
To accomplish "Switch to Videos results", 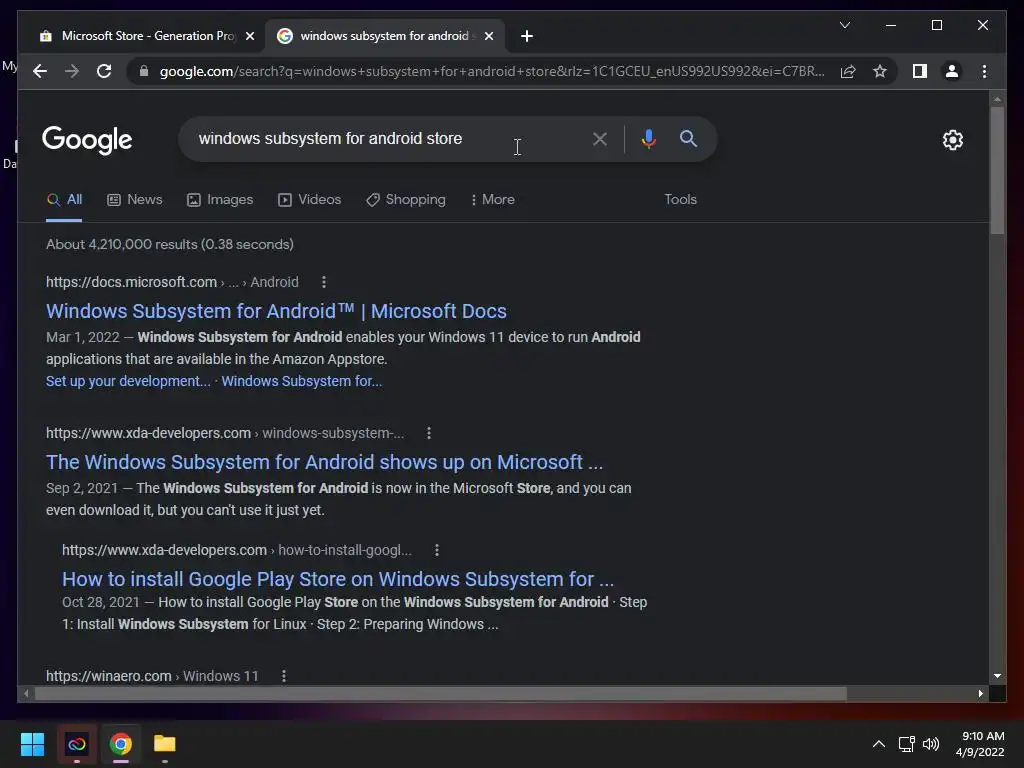I will point(310,200).
